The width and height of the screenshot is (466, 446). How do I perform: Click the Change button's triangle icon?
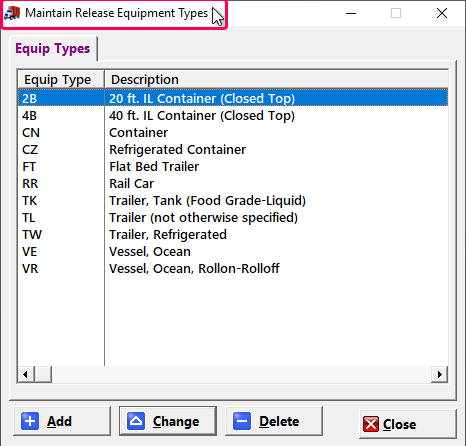(x=136, y=421)
